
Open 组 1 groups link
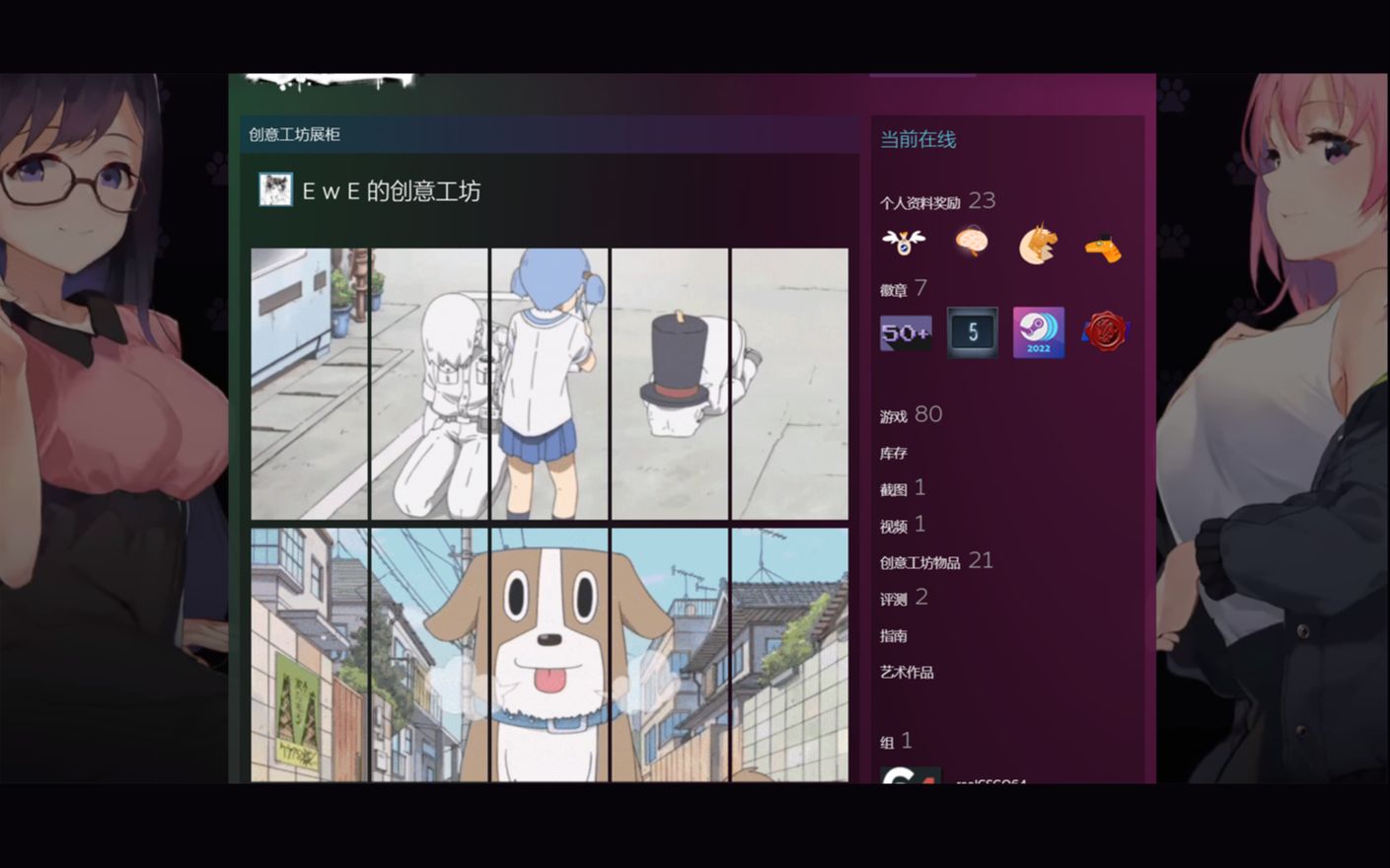coord(896,742)
